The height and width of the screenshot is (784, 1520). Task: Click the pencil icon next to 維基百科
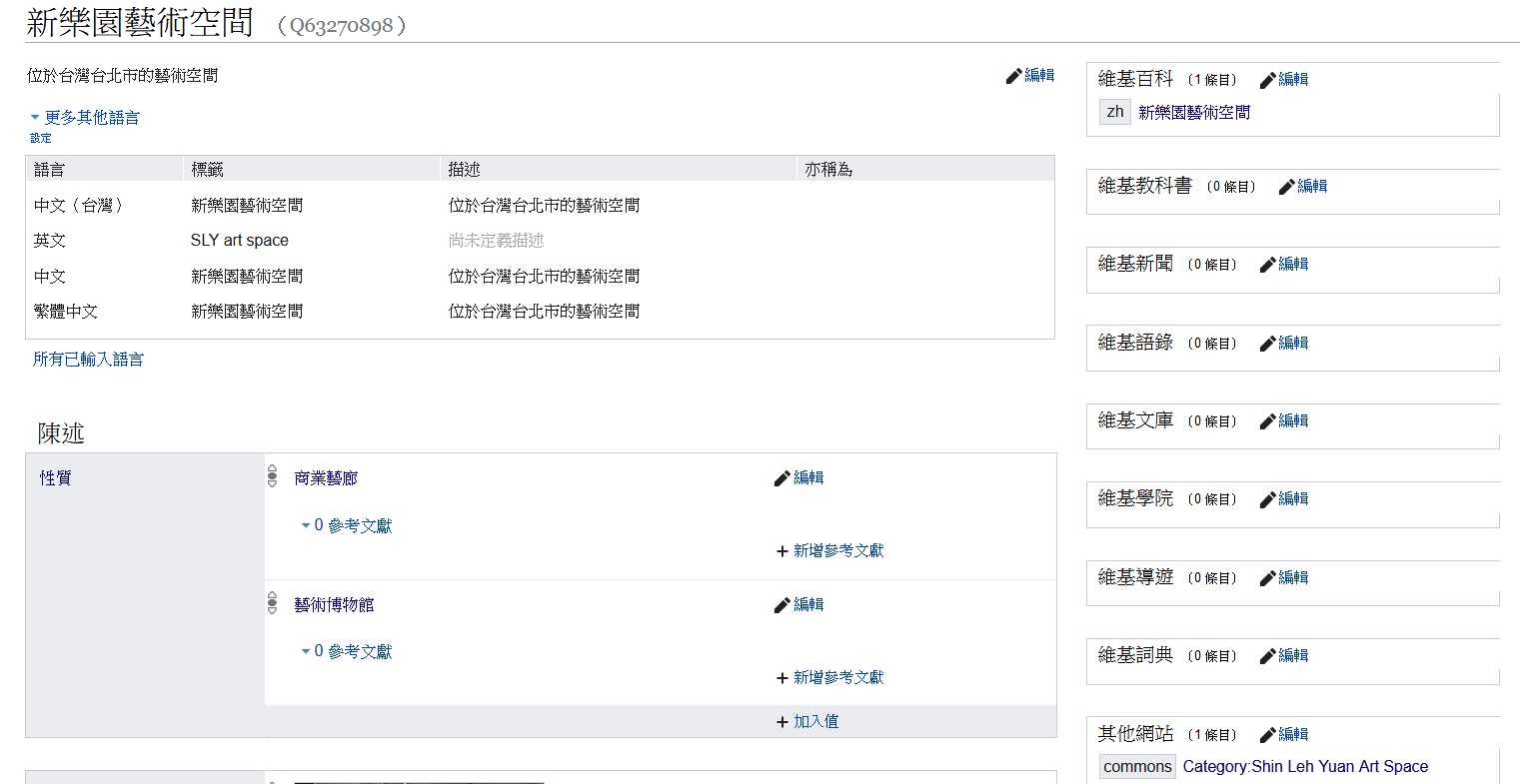click(x=1268, y=80)
